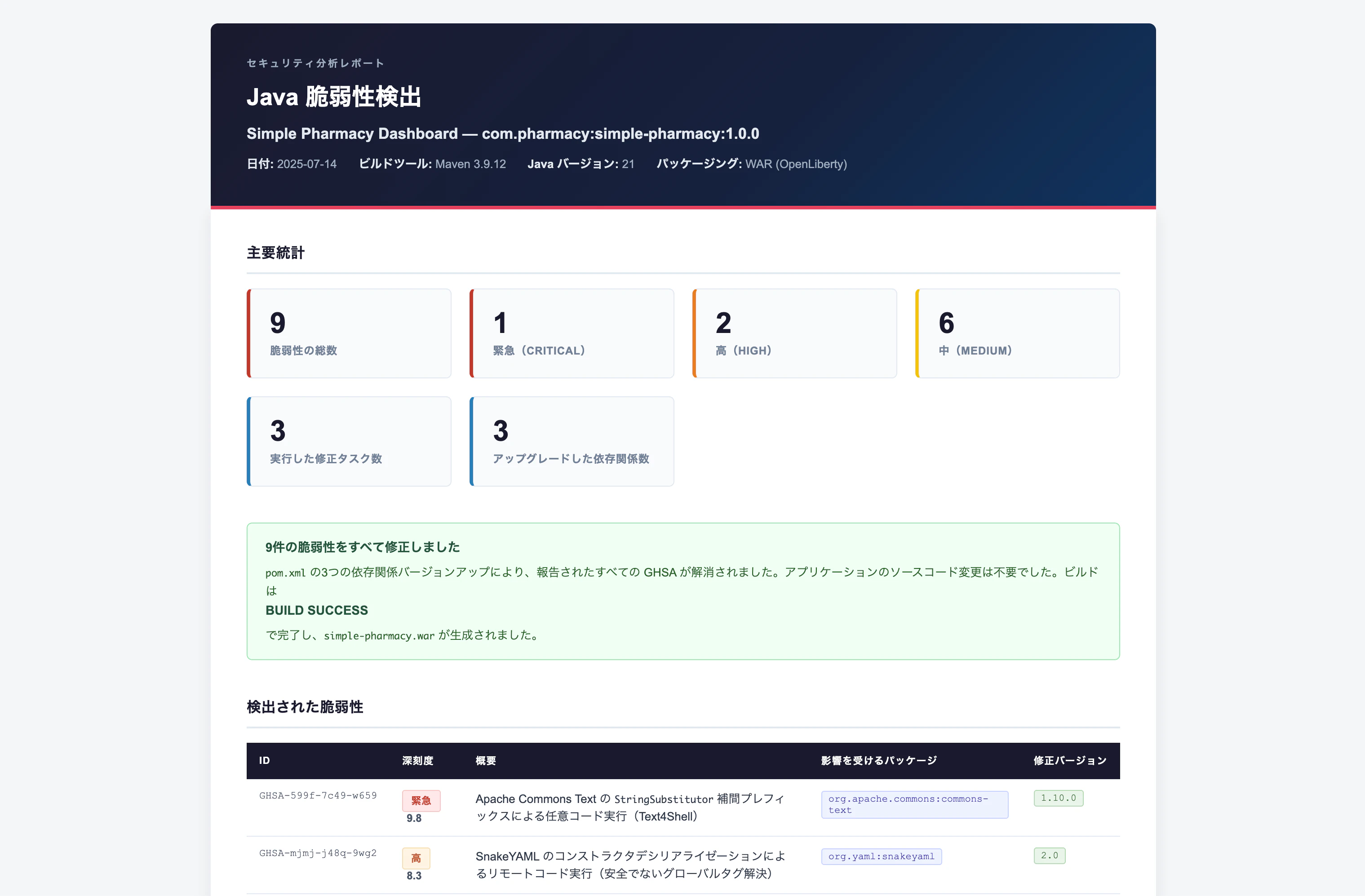This screenshot has width=1365, height=896.
Task: Click the ID column header
Action: [264, 761]
